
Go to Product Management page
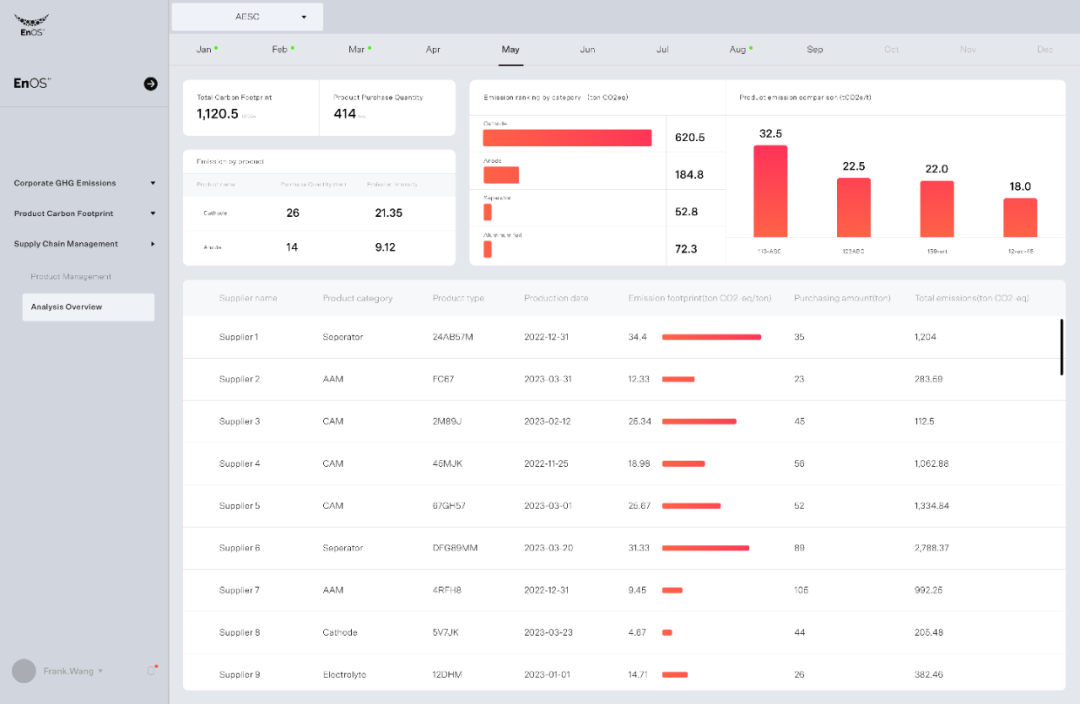71,276
